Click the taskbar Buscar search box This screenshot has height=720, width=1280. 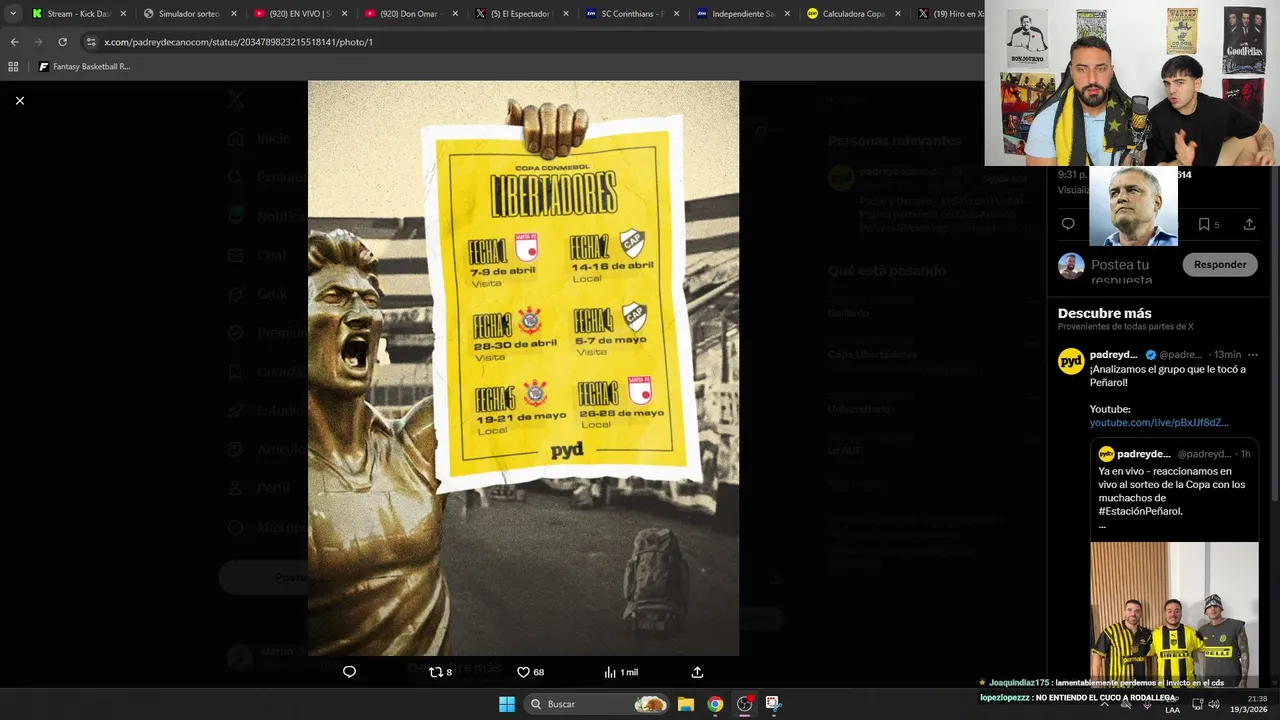tap(596, 704)
